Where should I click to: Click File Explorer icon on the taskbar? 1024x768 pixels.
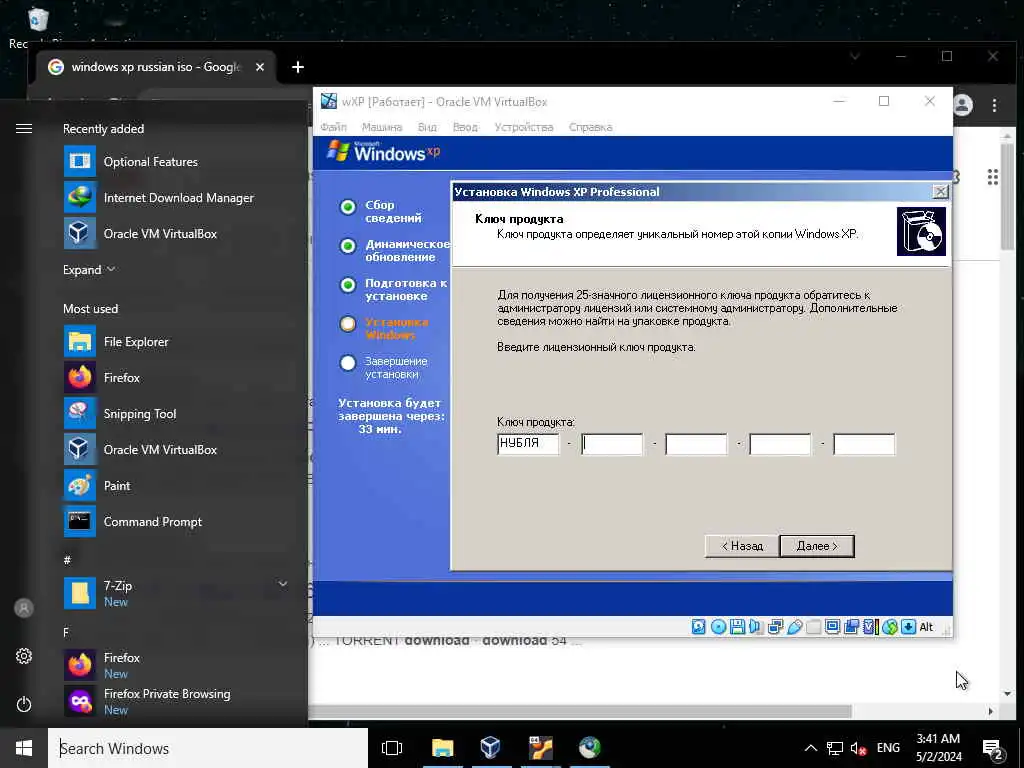pyautogui.click(x=442, y=748)
